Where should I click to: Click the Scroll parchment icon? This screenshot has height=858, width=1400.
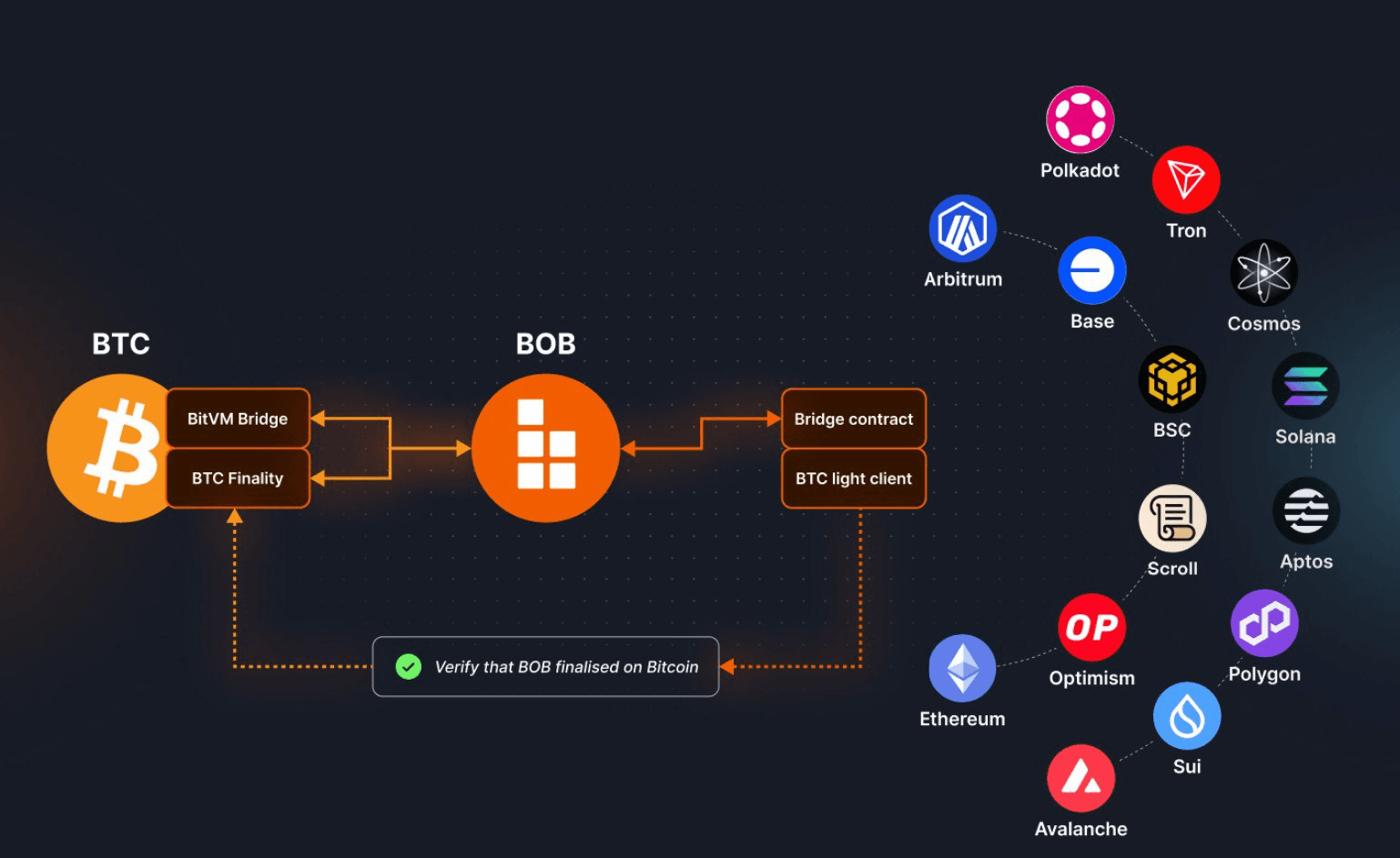(x=1172, y=518)
